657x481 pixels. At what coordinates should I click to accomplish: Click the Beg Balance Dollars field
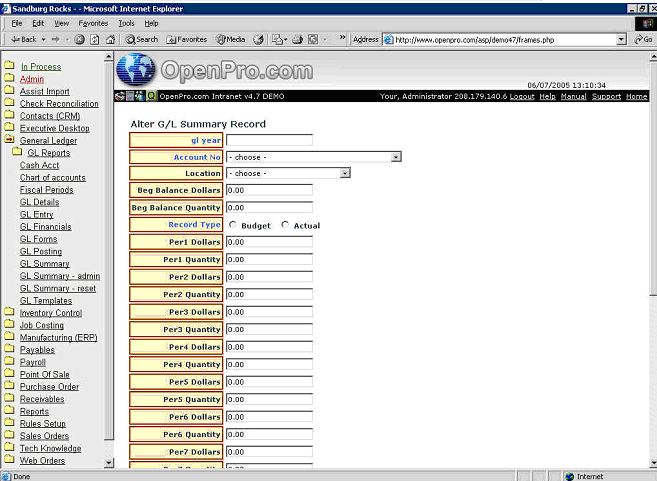(269, 190)
